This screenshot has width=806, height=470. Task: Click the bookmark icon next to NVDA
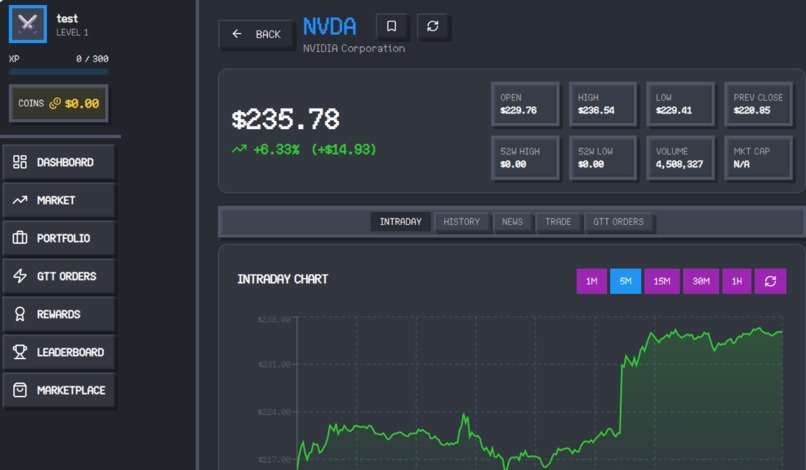(392, 26)
